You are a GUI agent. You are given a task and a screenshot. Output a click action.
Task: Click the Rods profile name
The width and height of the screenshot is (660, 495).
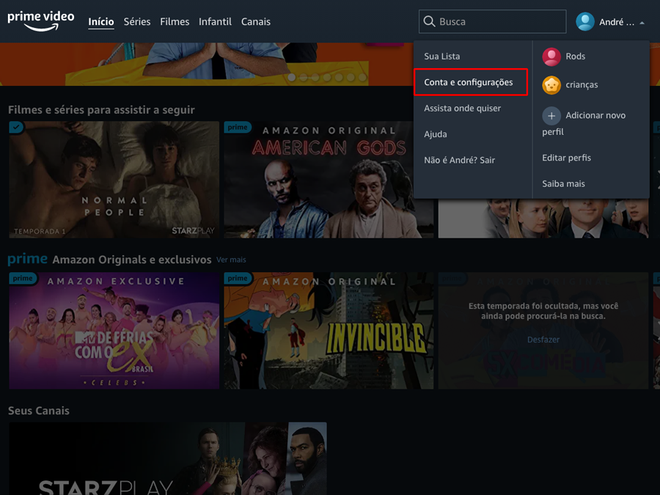[575, 56]
